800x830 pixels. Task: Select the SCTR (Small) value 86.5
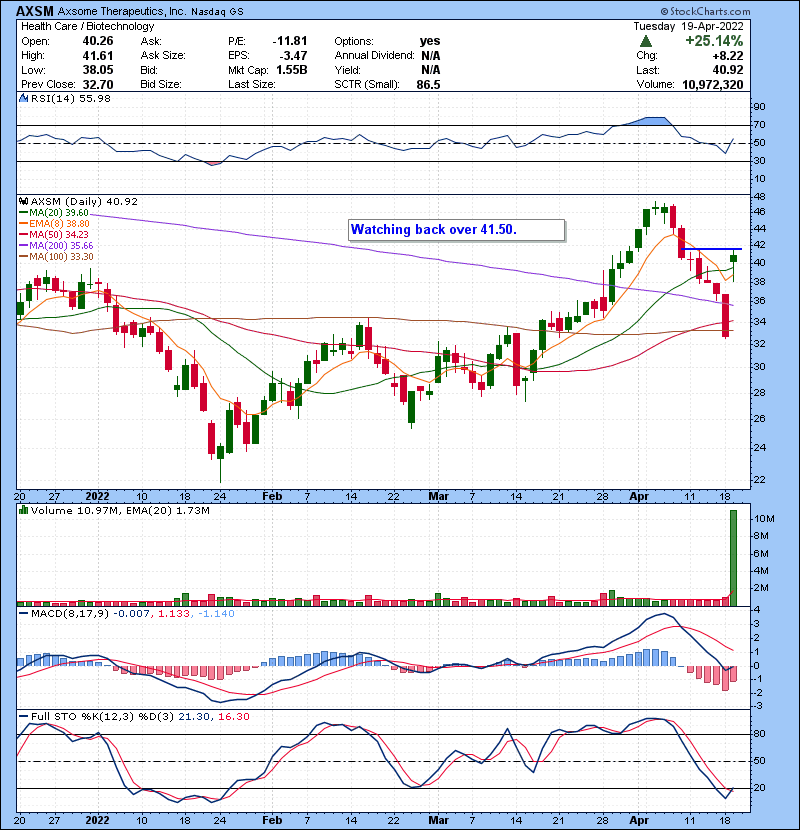pos(428,84)
